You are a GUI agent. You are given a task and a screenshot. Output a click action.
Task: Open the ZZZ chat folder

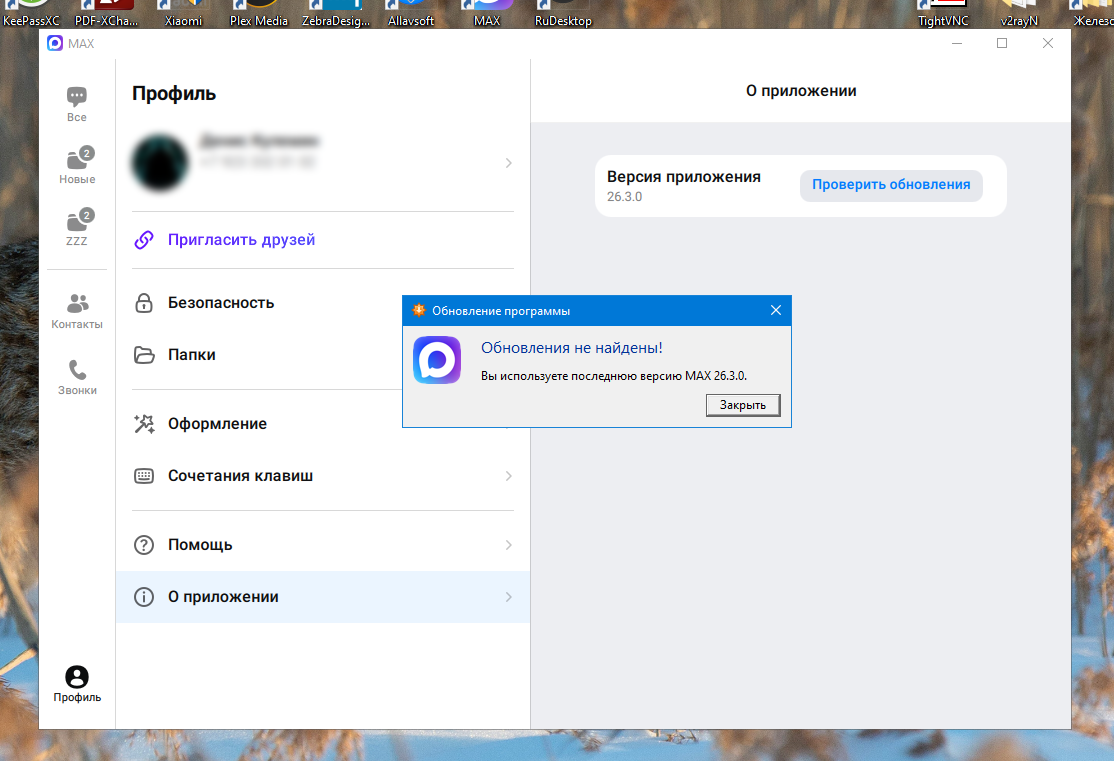(x=77, y=228)
